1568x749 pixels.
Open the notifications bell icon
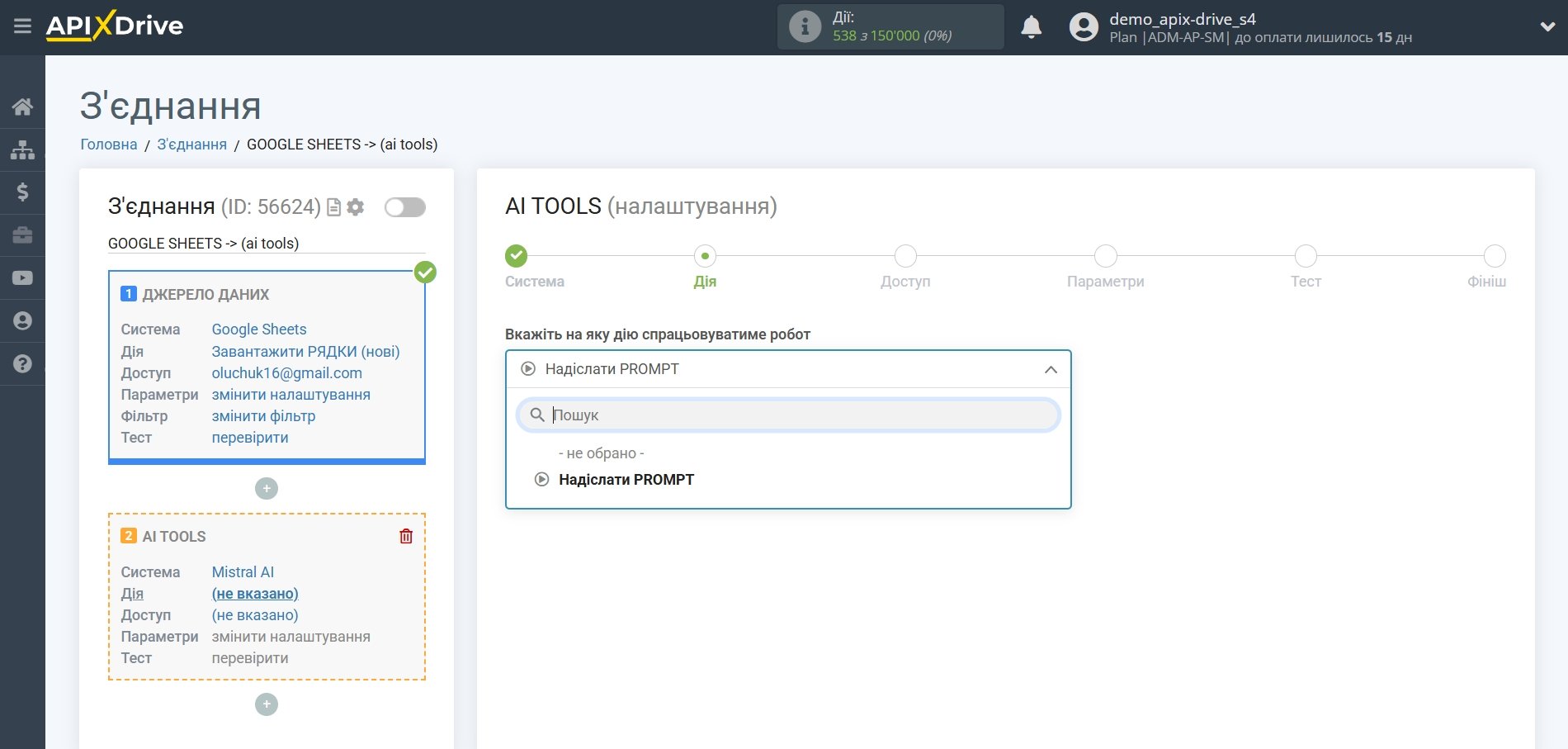point(1031,27)
